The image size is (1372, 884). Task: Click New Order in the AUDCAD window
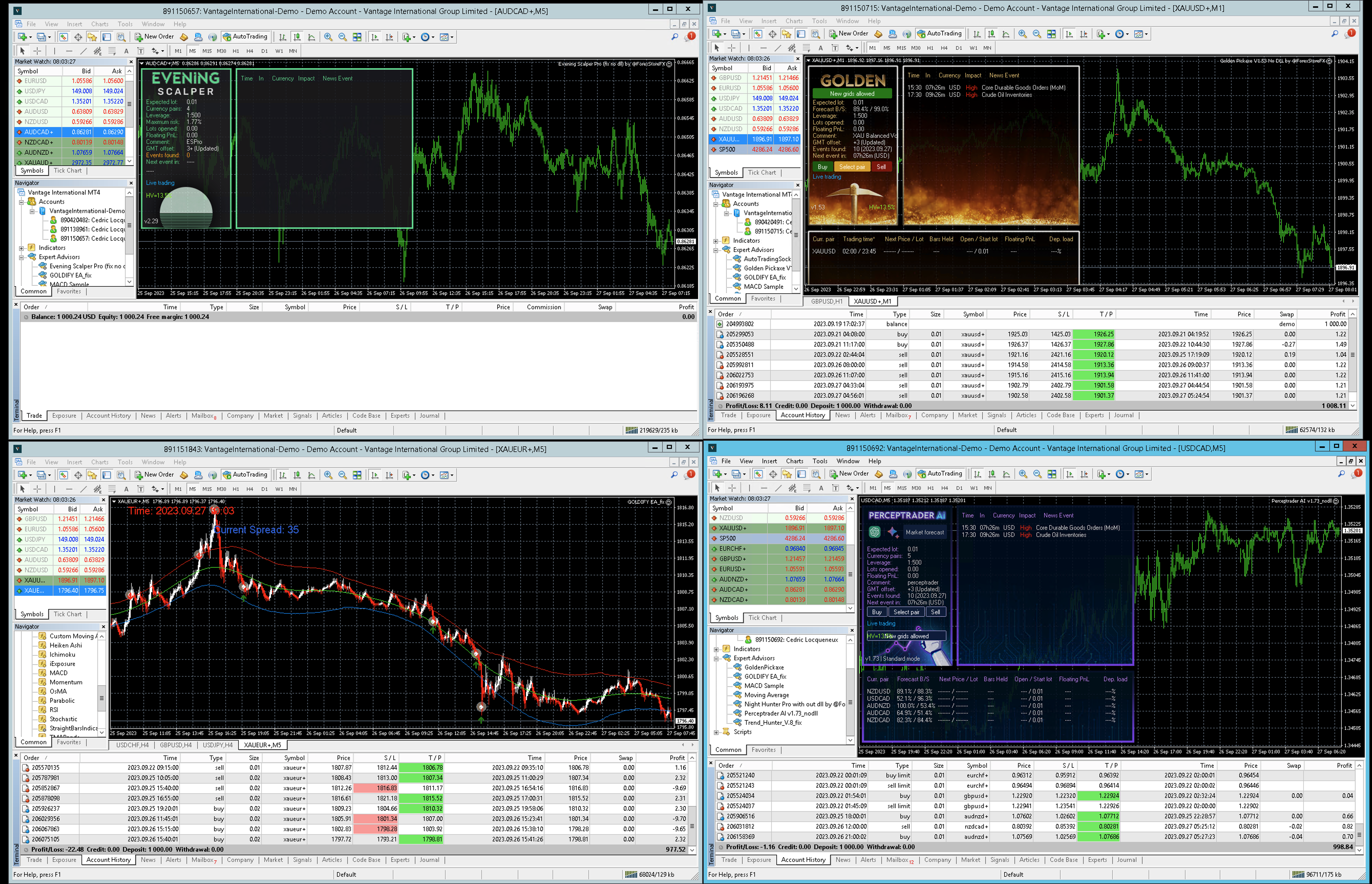(x=154, y=37)
